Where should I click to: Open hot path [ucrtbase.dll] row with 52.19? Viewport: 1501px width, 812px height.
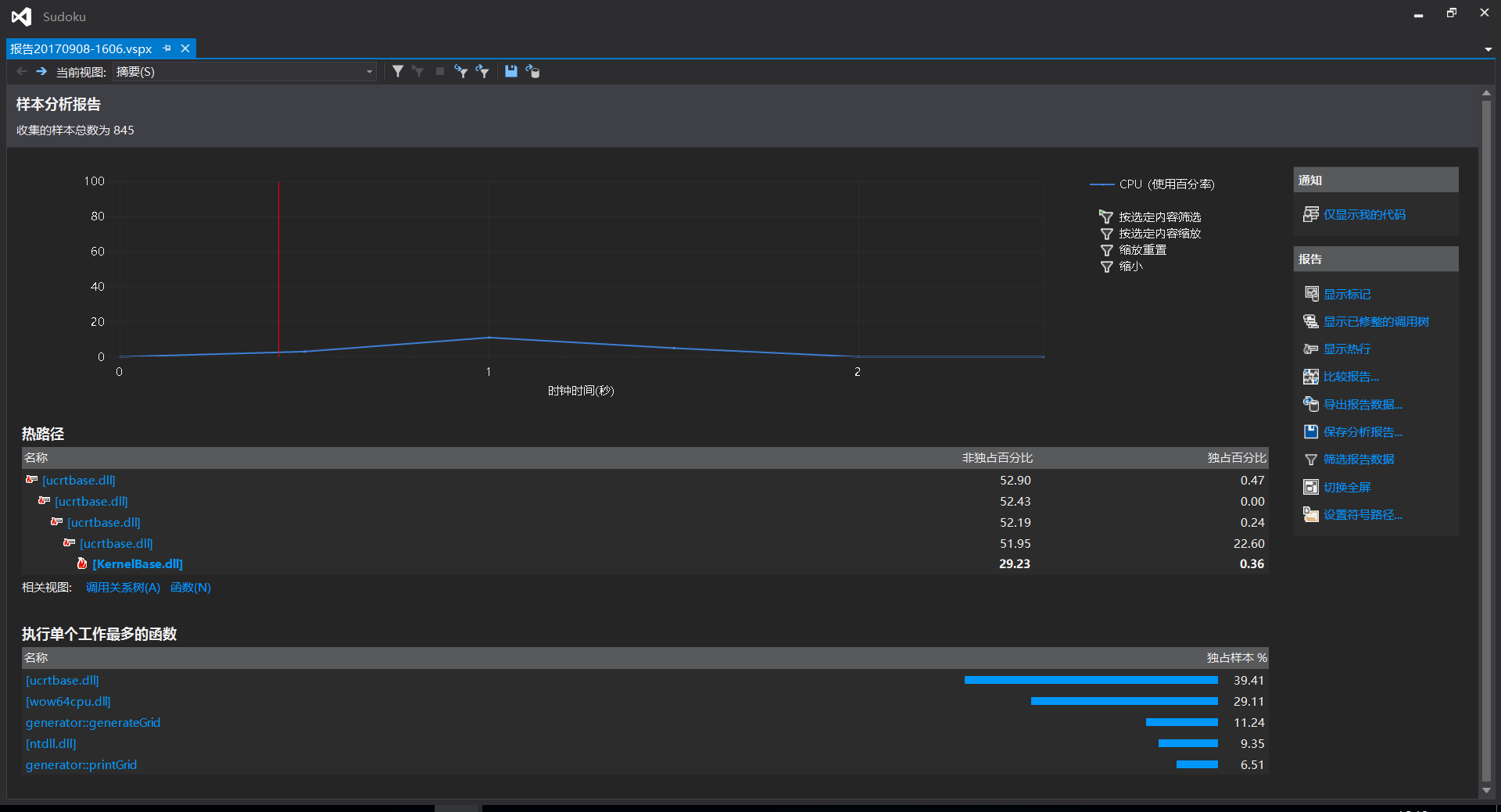pyautogui.click(x=104, y=522)
